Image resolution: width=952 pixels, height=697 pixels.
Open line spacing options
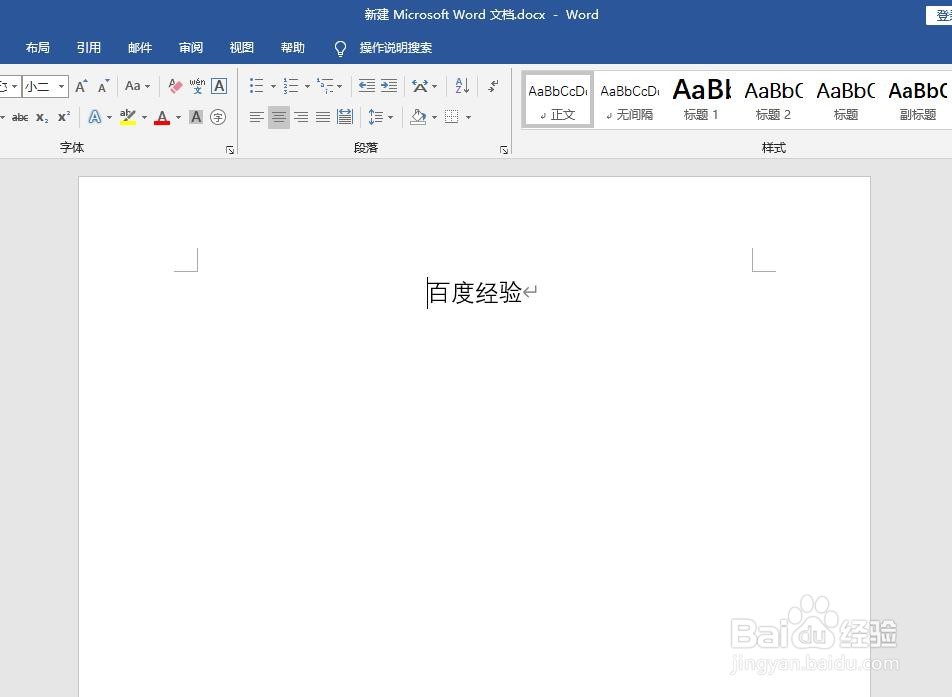[x=376, y=117]
